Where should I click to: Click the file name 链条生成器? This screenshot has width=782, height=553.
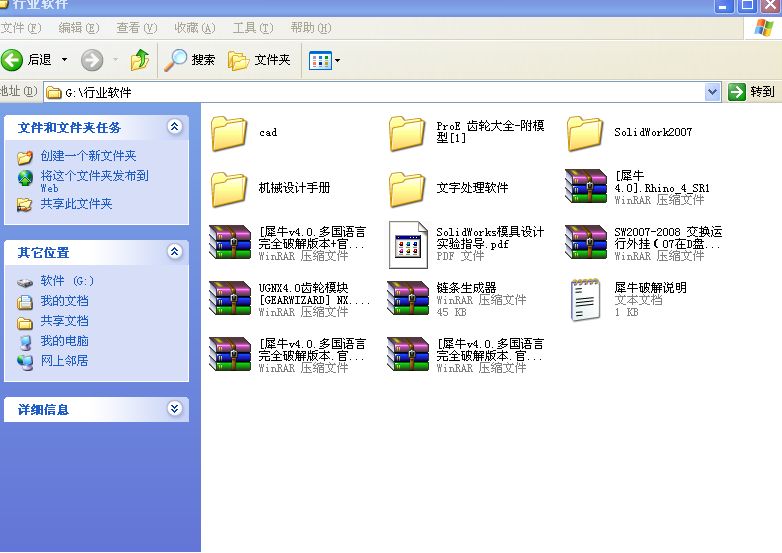click(x=466, y=287)
